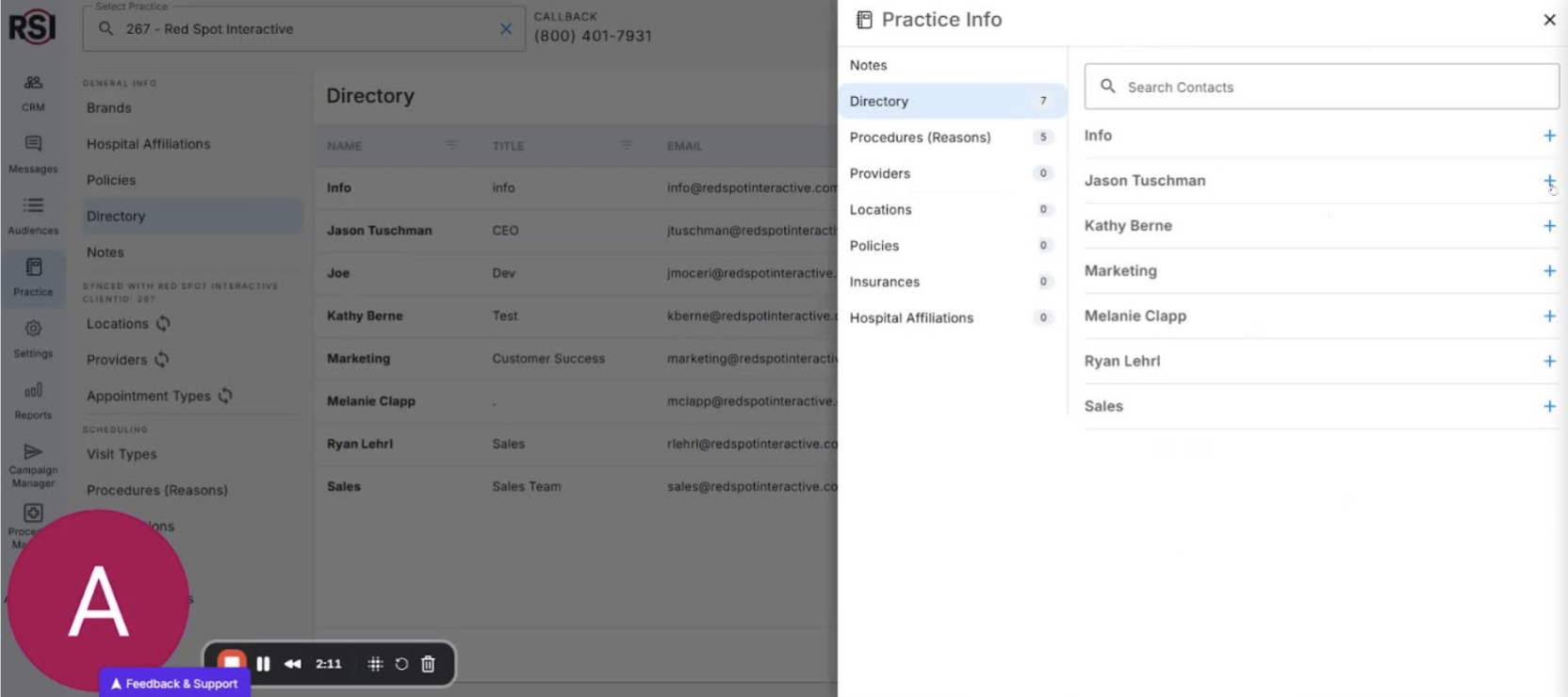This screenshot has height=697, width=1568.
Task: Select Procedures (Reasons) in Practice Info
Action: 920,138
